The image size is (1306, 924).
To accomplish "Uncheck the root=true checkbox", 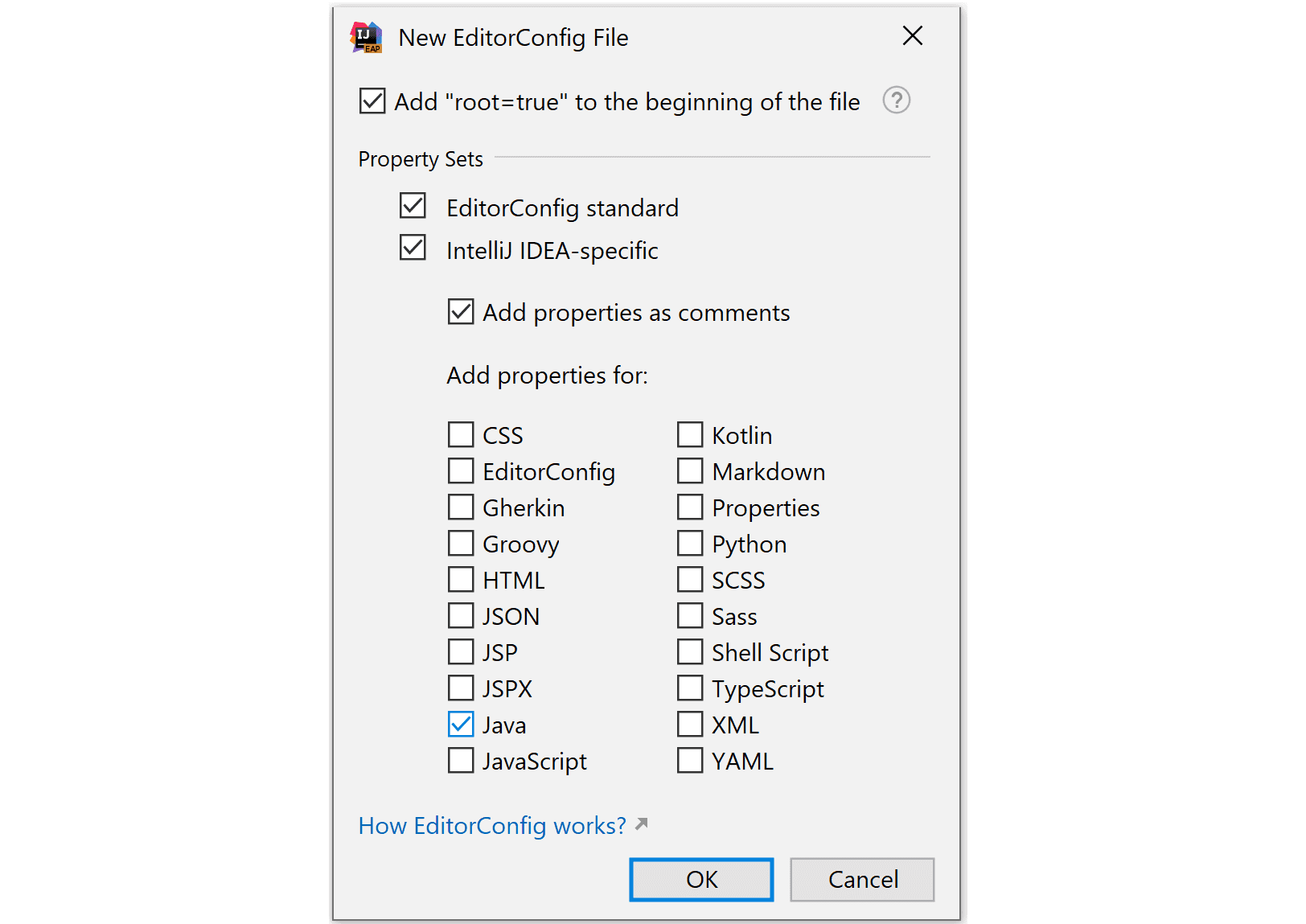I will coord(372,101).
